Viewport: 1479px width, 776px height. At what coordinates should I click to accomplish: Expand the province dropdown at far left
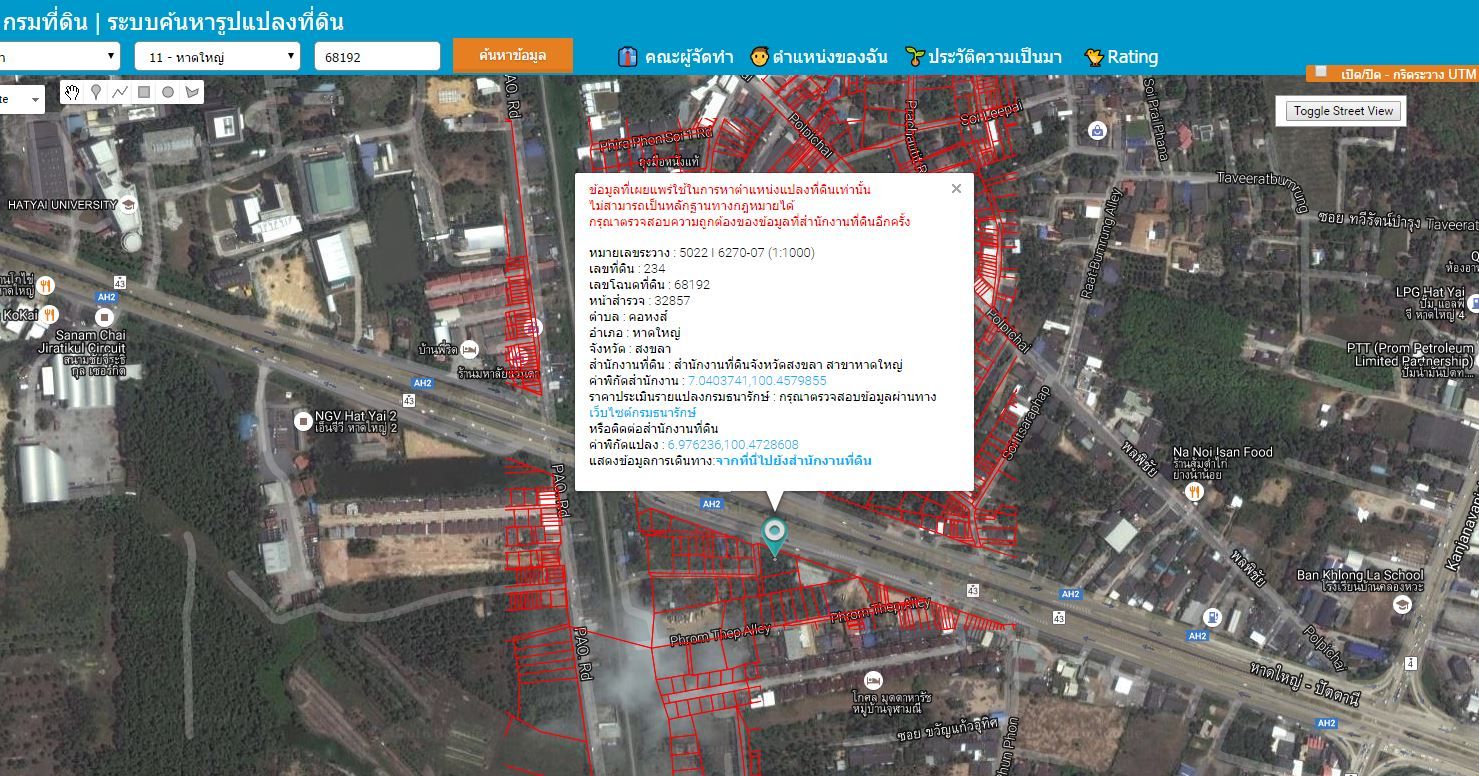[x=59, y=57]
